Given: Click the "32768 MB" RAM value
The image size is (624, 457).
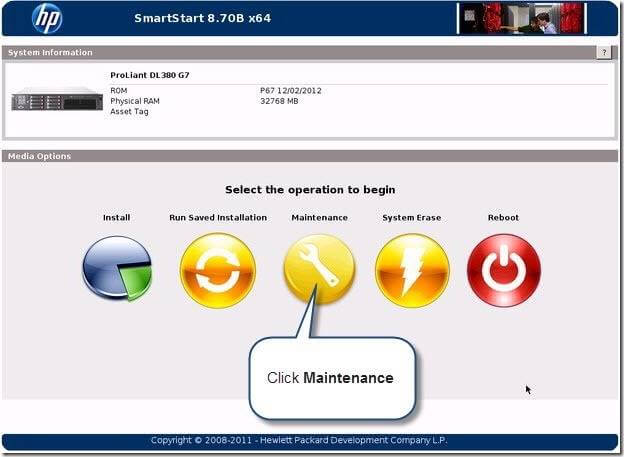Looking at the screenshot, I should [x=279, y=101].
